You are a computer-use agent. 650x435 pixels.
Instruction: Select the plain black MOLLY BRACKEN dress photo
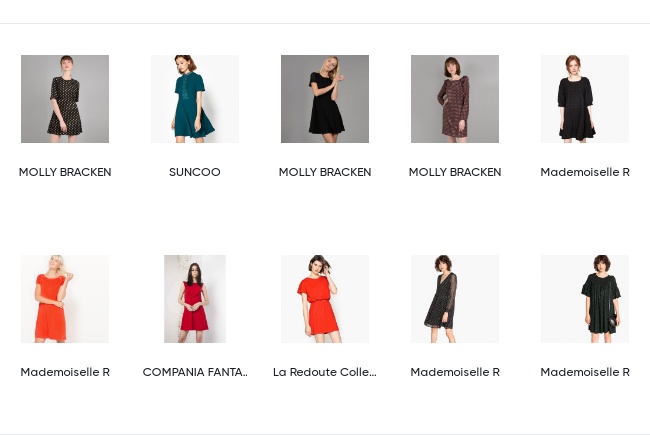[325, 99]
